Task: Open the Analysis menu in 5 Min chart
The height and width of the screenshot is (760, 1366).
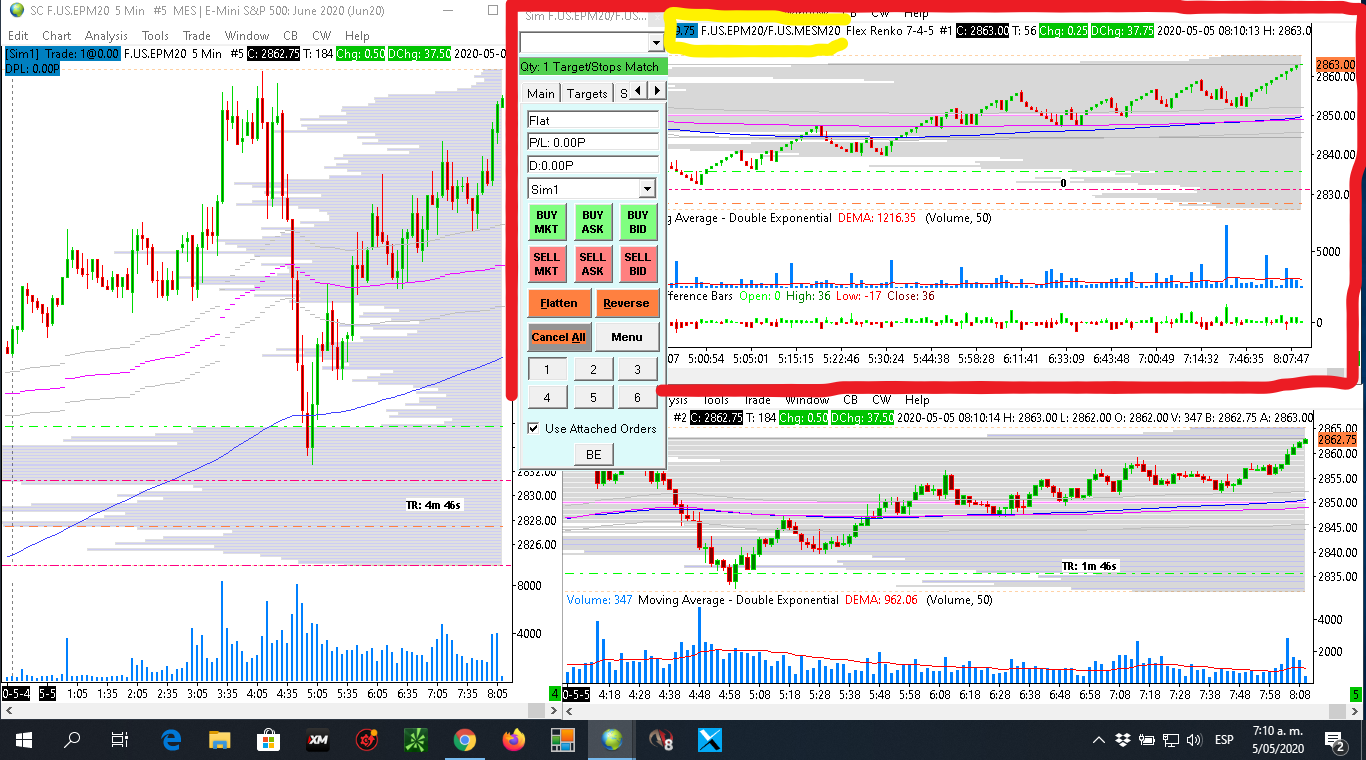Action: click(x=106, y=36)
